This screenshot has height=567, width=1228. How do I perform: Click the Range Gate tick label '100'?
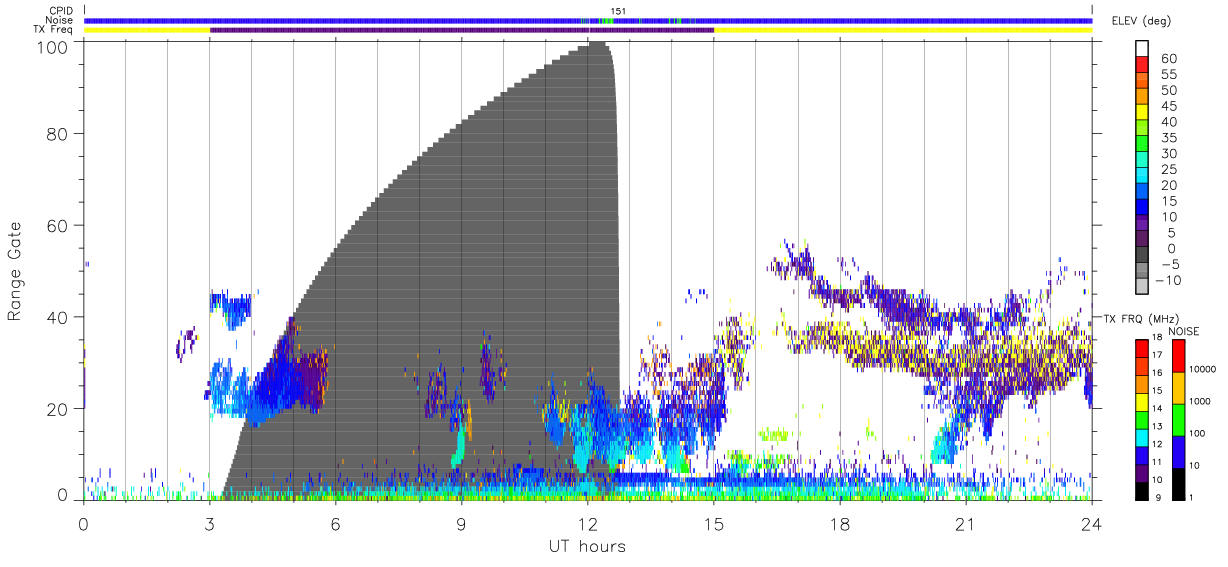pyautogui.click(x=52, y=46)
